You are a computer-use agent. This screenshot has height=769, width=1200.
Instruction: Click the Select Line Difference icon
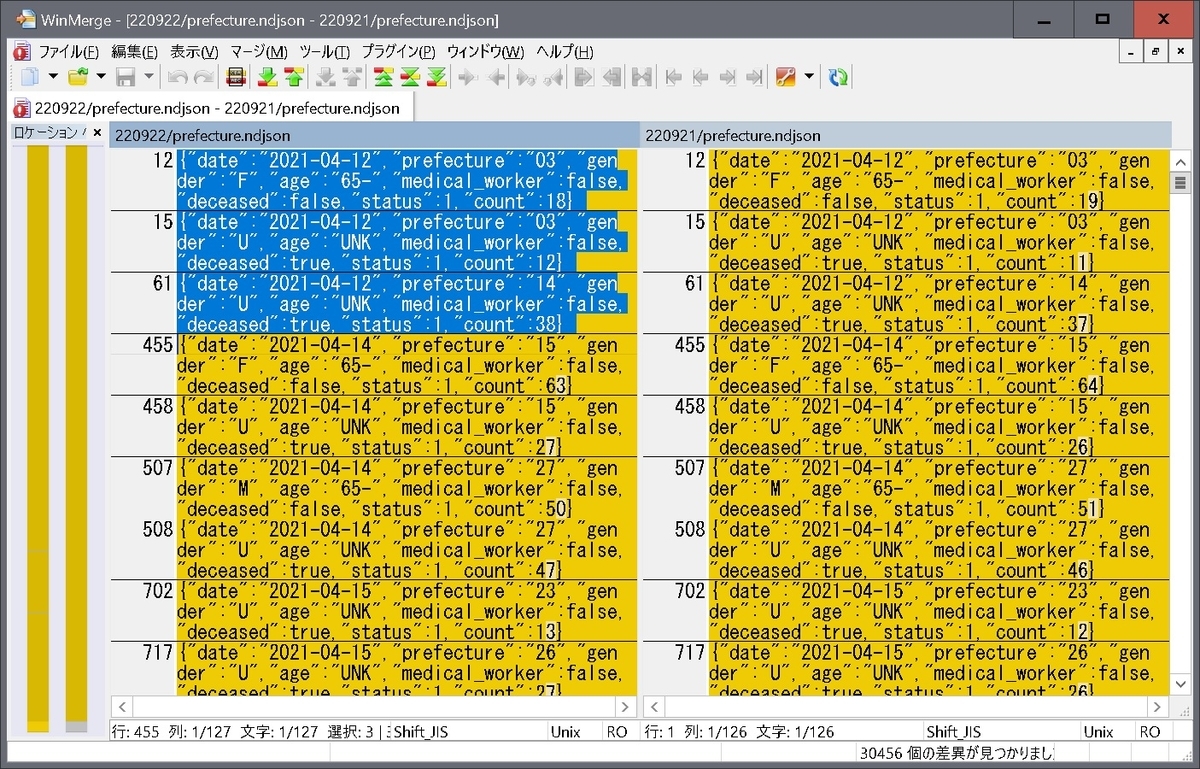[x=236, y=77]
